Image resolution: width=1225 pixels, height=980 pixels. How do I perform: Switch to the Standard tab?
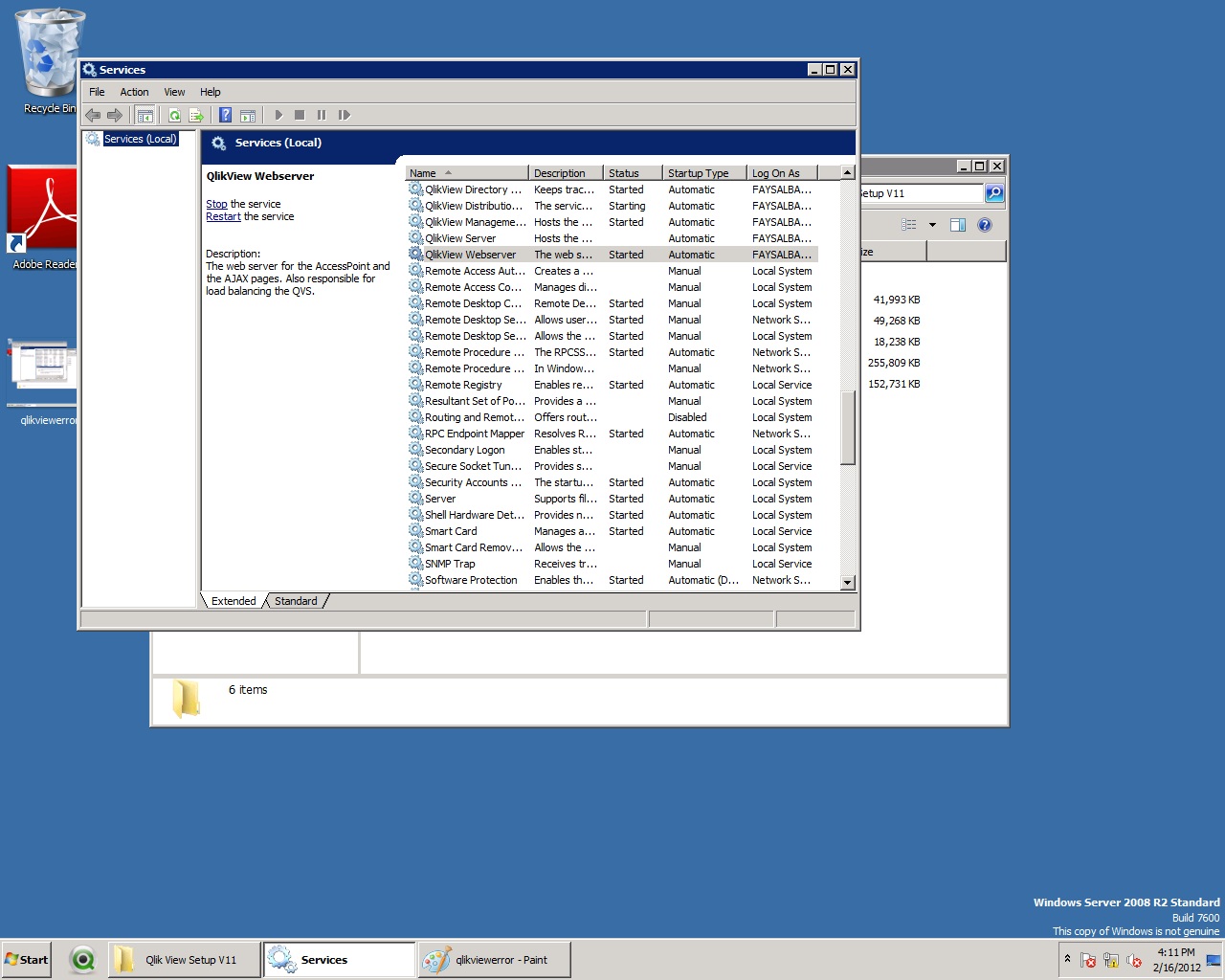click(x=296, y=601)
